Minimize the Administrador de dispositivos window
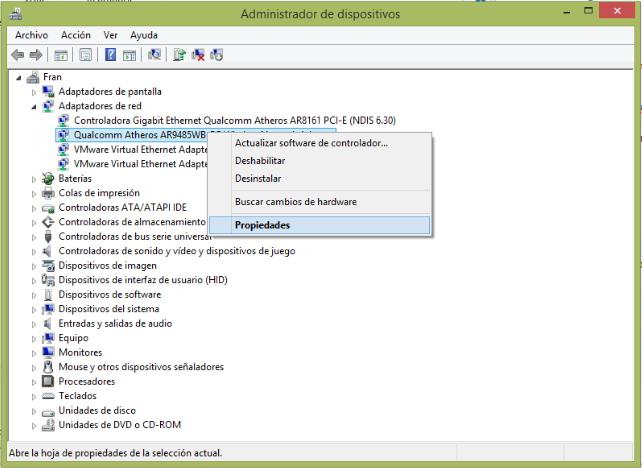This screenshot has width=642, height=468. (x=567, y=12)
